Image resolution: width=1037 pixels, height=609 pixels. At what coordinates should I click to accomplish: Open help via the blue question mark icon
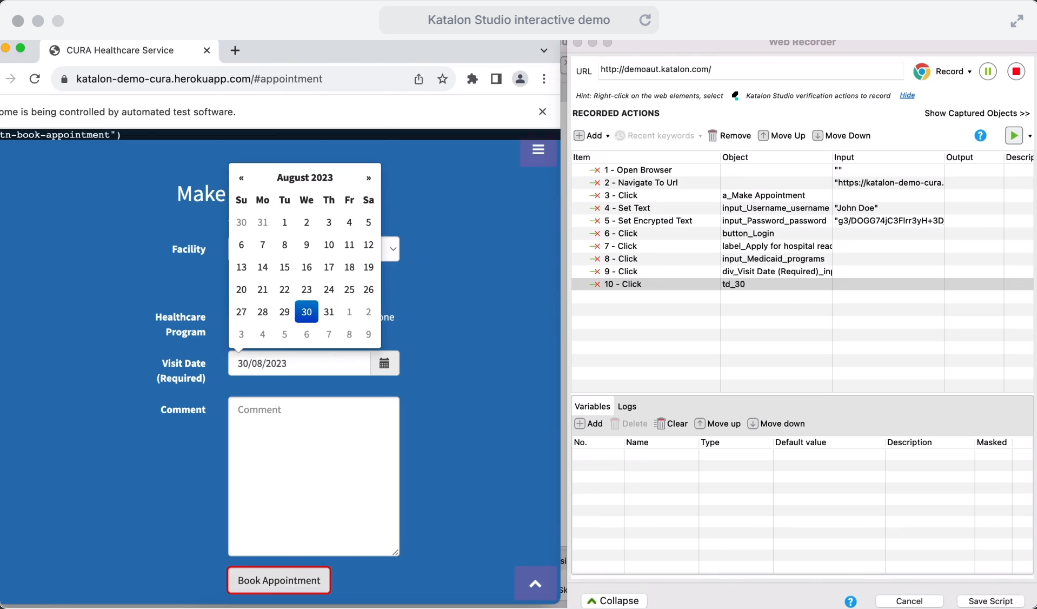981,135
